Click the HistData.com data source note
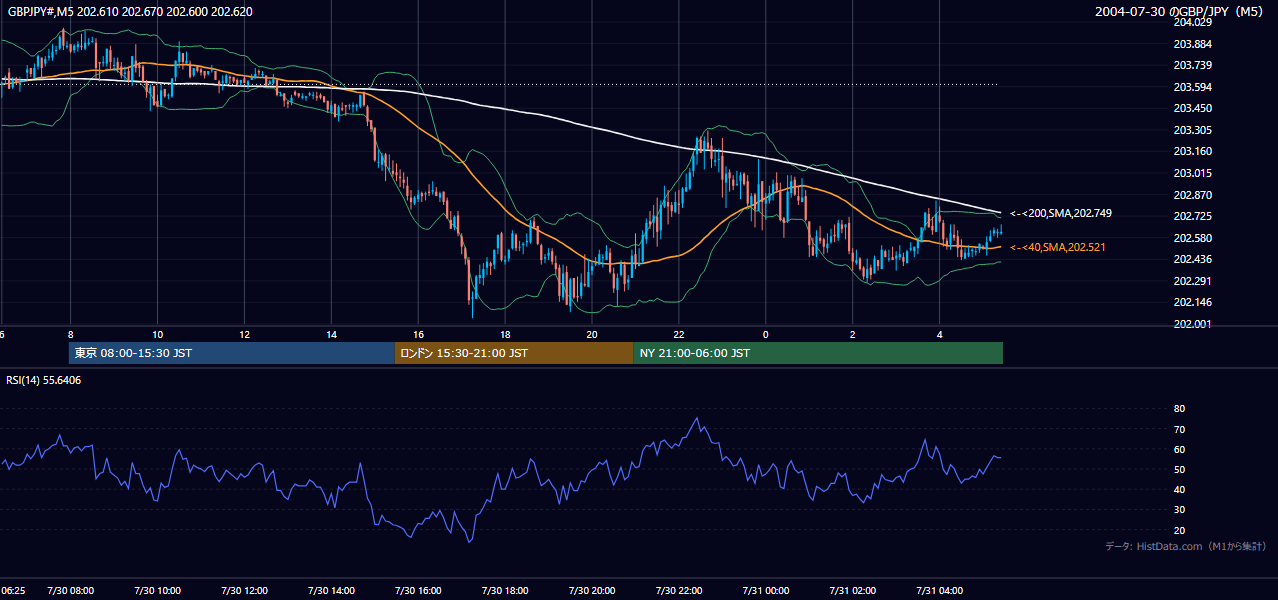 click(1186, 546)
